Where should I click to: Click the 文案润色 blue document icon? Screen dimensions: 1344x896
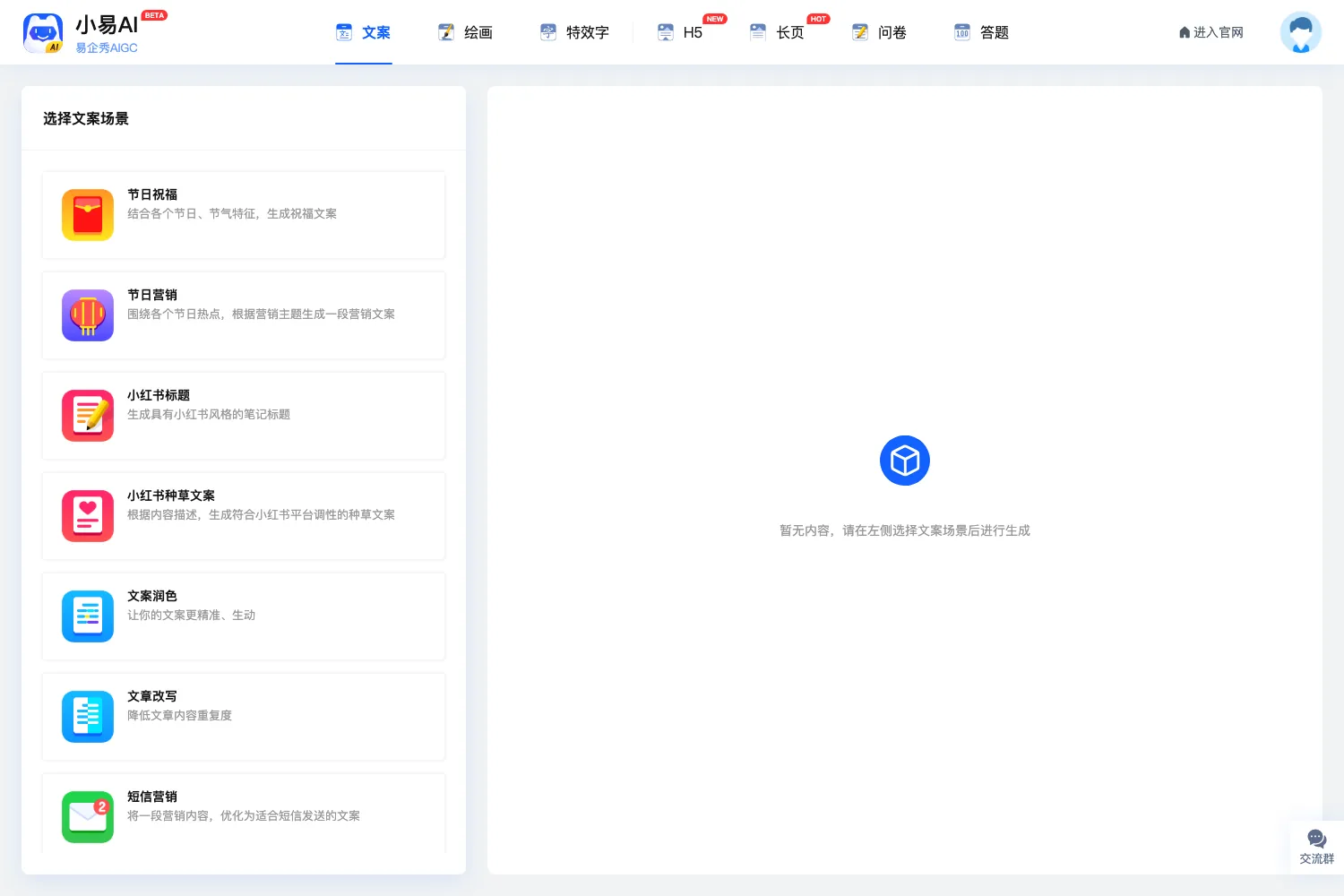pos(88,616)
